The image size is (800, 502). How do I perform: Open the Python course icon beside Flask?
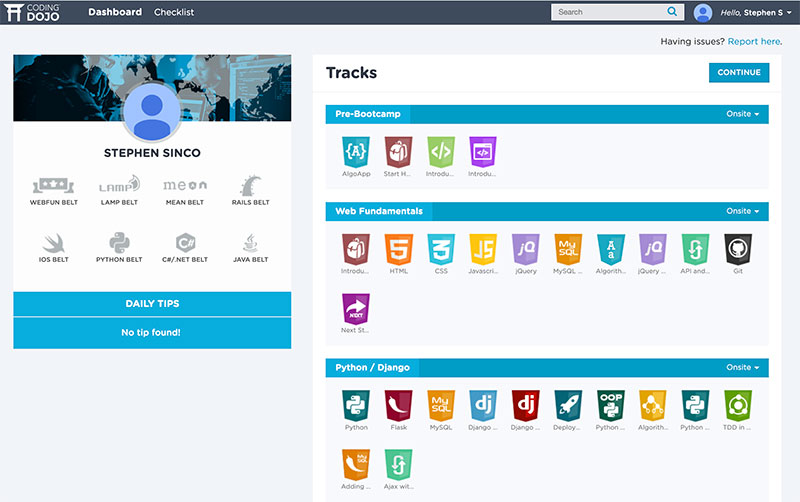pyautogui.click(x=356, y=406)
